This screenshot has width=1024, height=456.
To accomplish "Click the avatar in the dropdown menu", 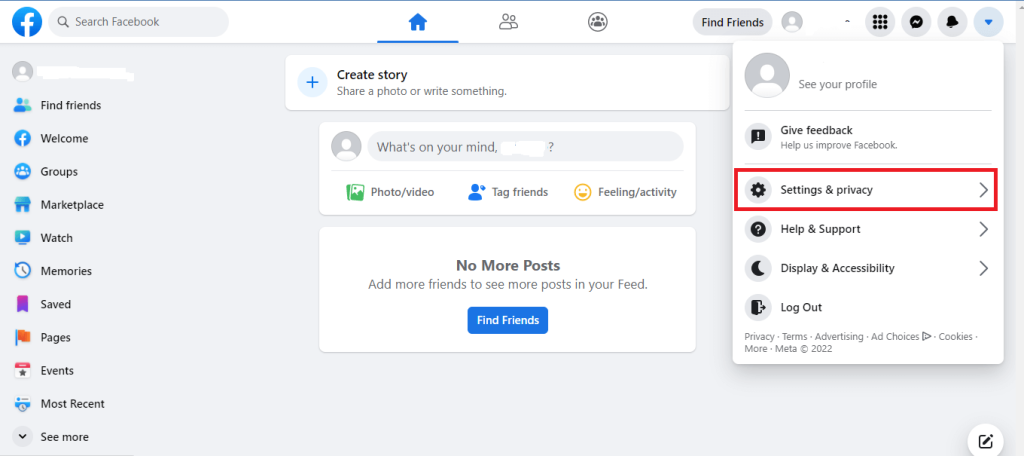I will pos(767,75).
